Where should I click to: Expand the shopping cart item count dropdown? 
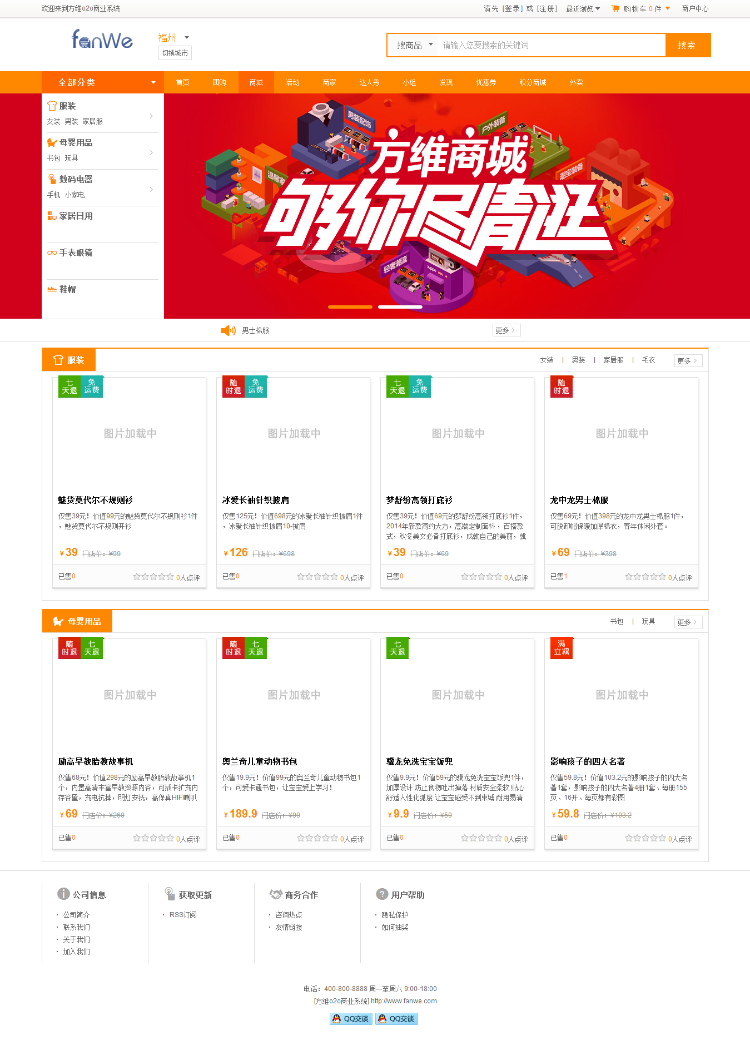click(x=667, y=9)
